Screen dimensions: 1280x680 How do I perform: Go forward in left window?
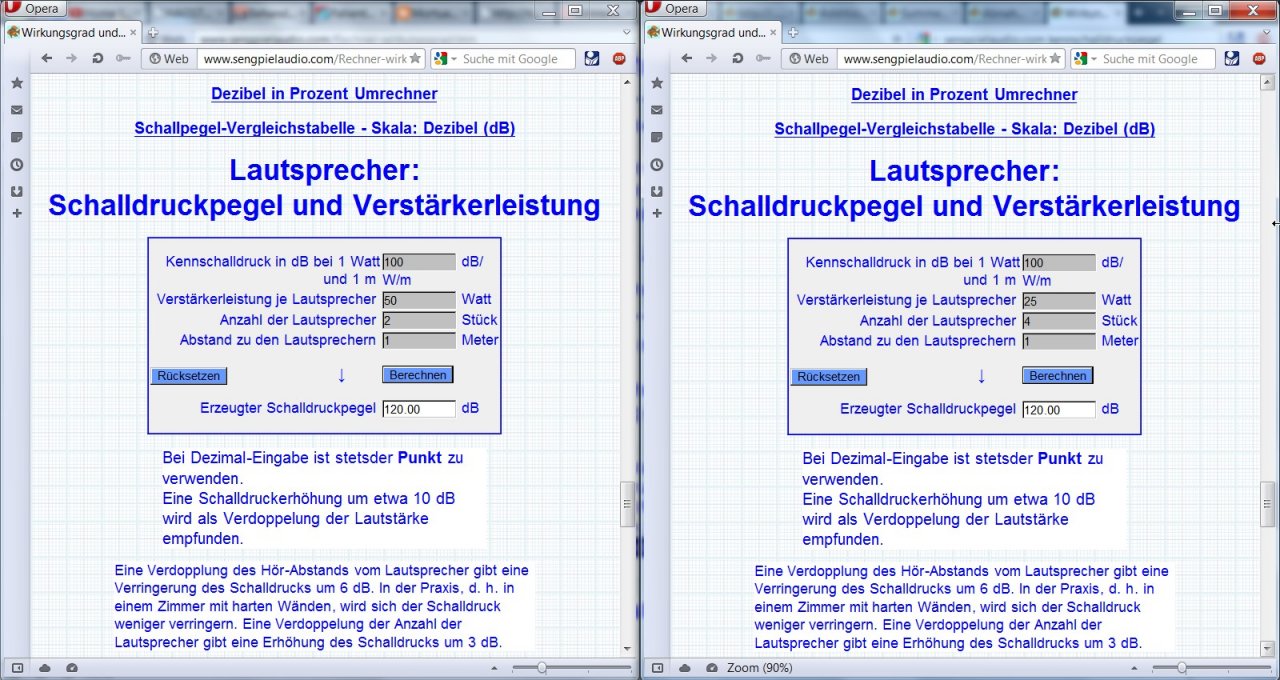[x=71, y=59]
